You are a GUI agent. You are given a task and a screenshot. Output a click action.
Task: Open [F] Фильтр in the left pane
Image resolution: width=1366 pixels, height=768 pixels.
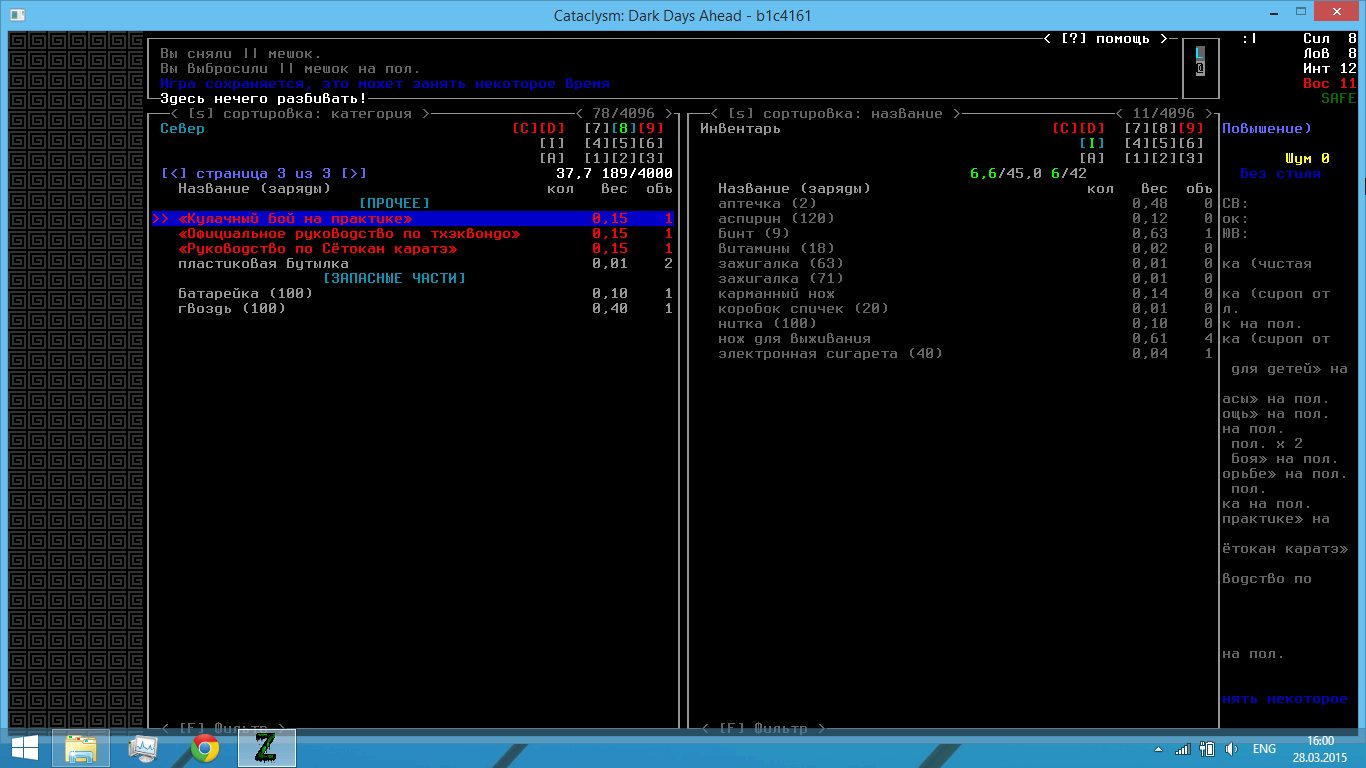pos(223,729)
